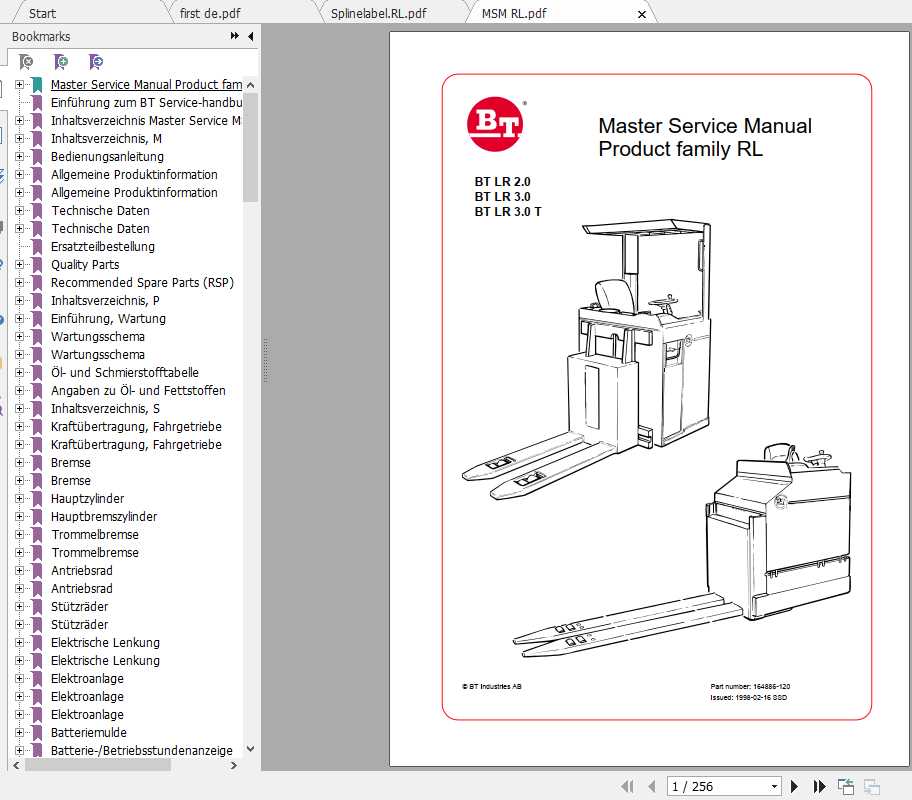Open the Batteriemulde bookmark
This screenshot has width=912, height=800.
pos(88,733)
